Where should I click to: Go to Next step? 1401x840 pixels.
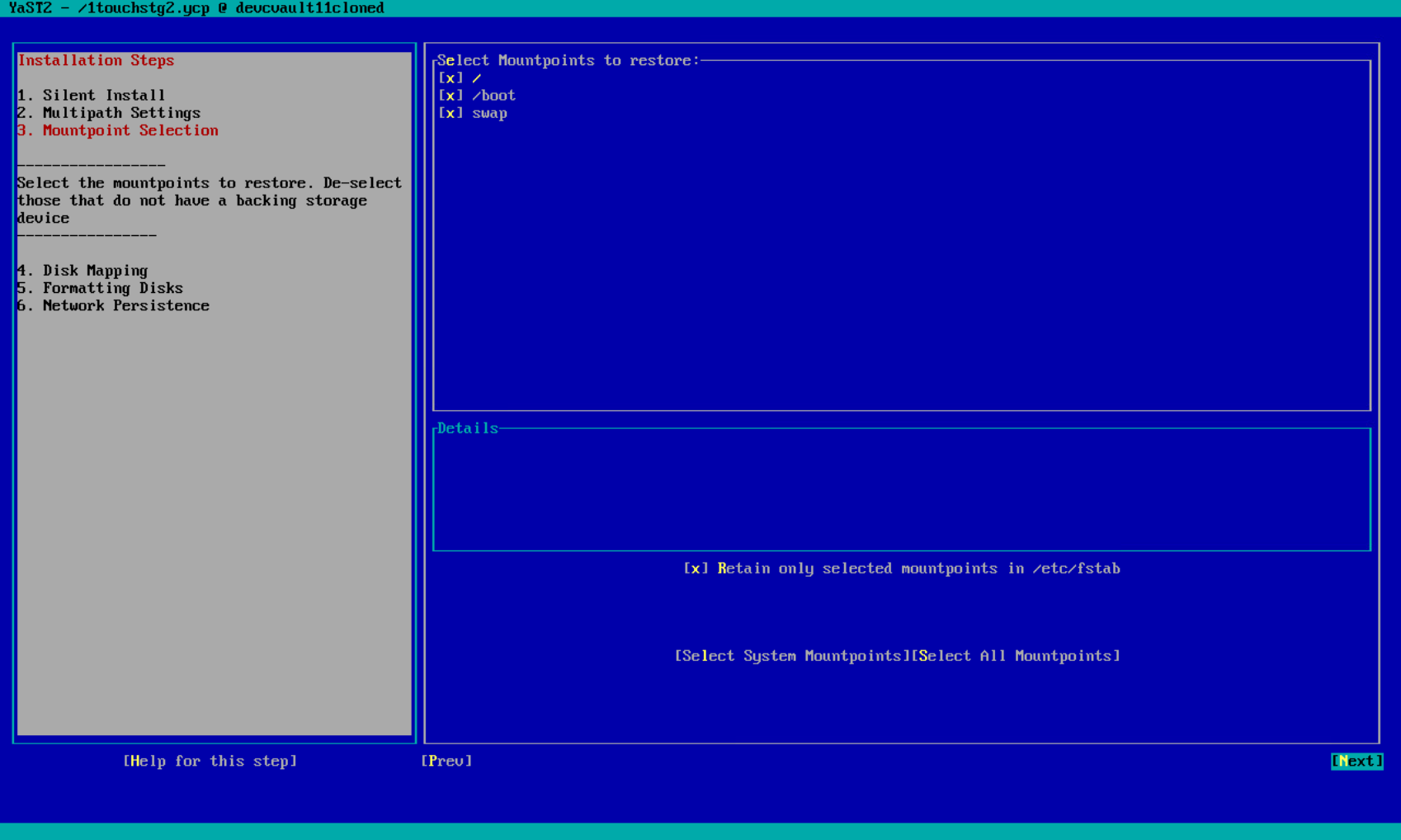(x=1356, y=761)
